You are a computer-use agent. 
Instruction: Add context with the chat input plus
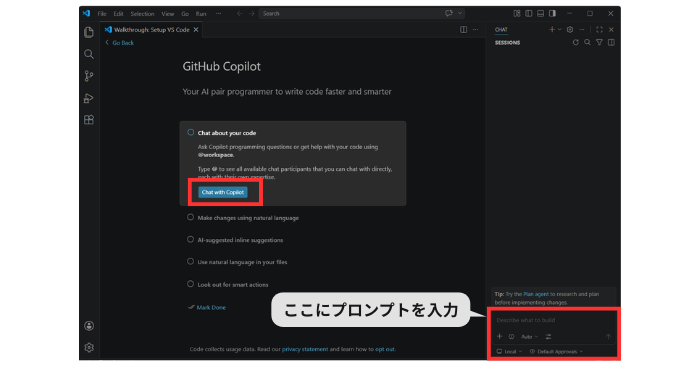pyautogui.click(x=499, y=337)
